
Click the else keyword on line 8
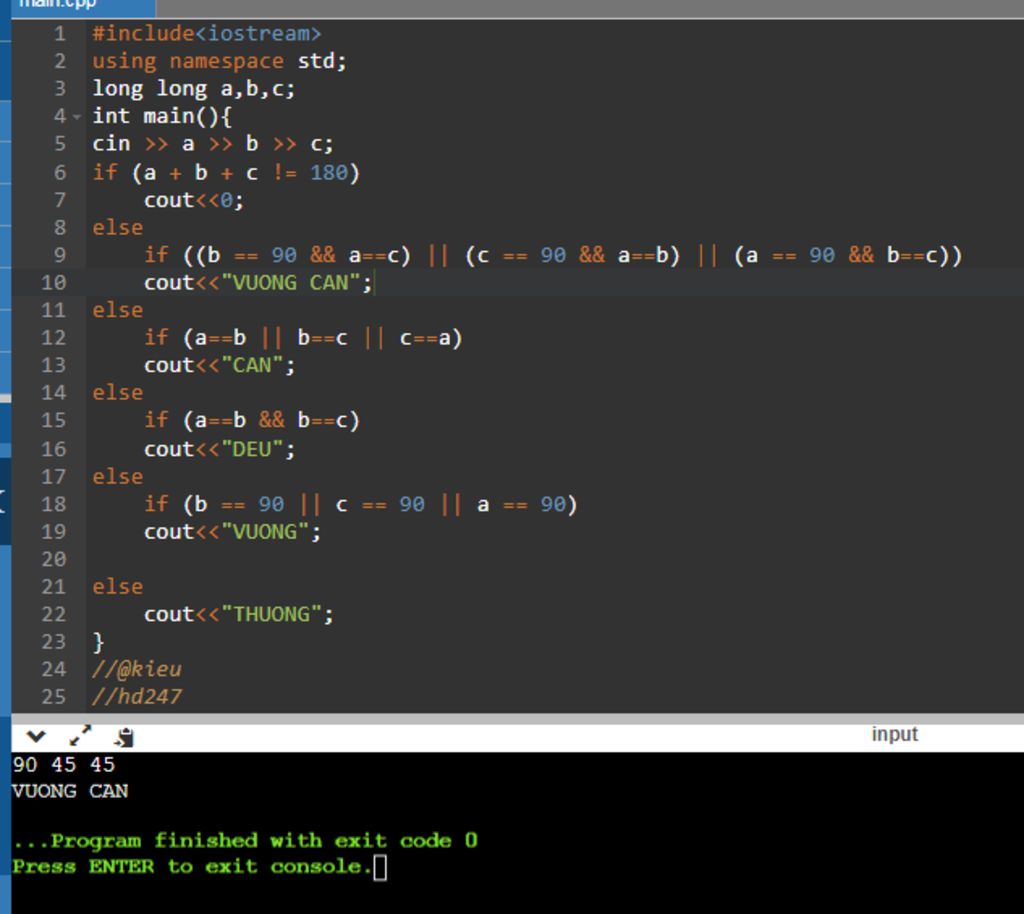coord(118,228)
